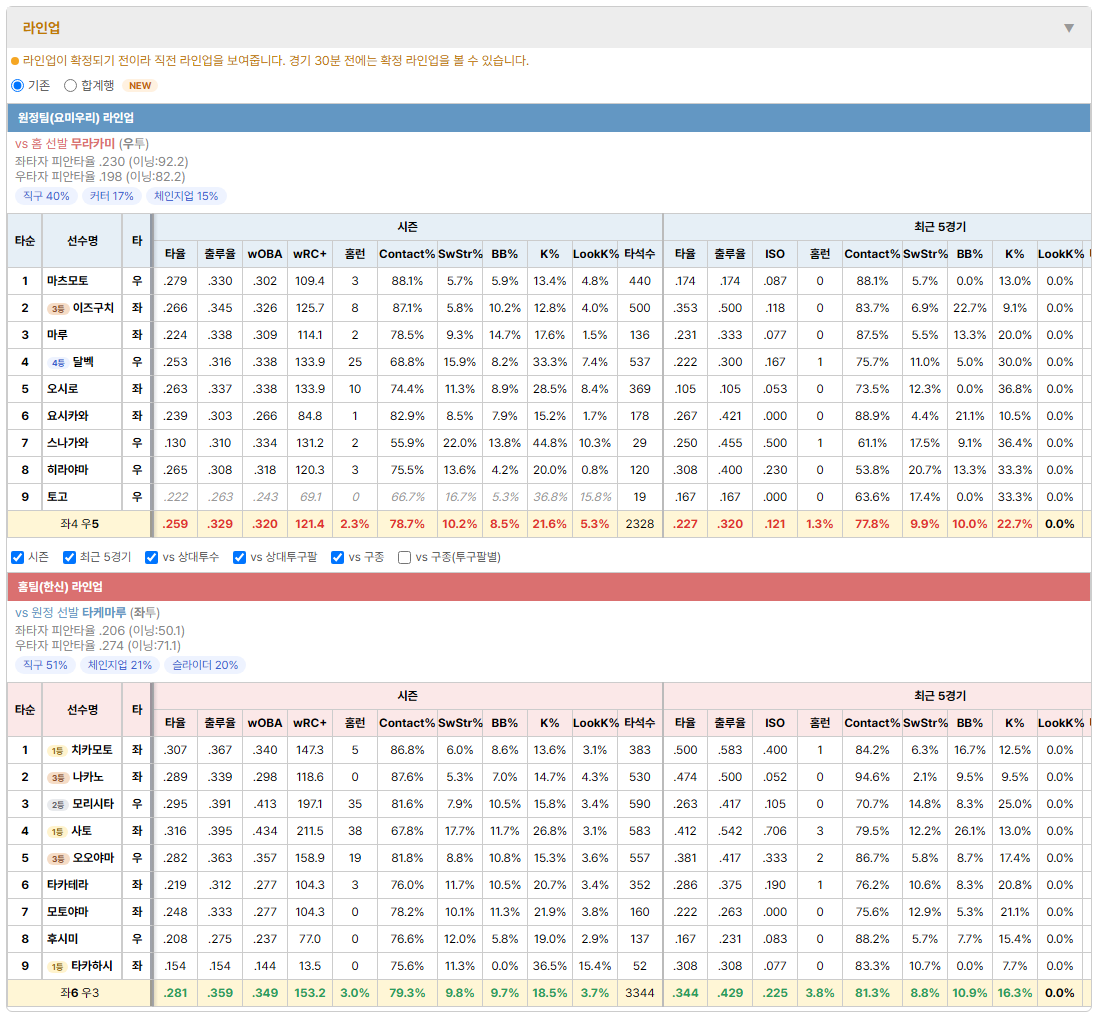Image resolution: width=1098 pixels, height=1018 pixels.
Task: Click the 직구 51% pitch tag
Action: 46,665
